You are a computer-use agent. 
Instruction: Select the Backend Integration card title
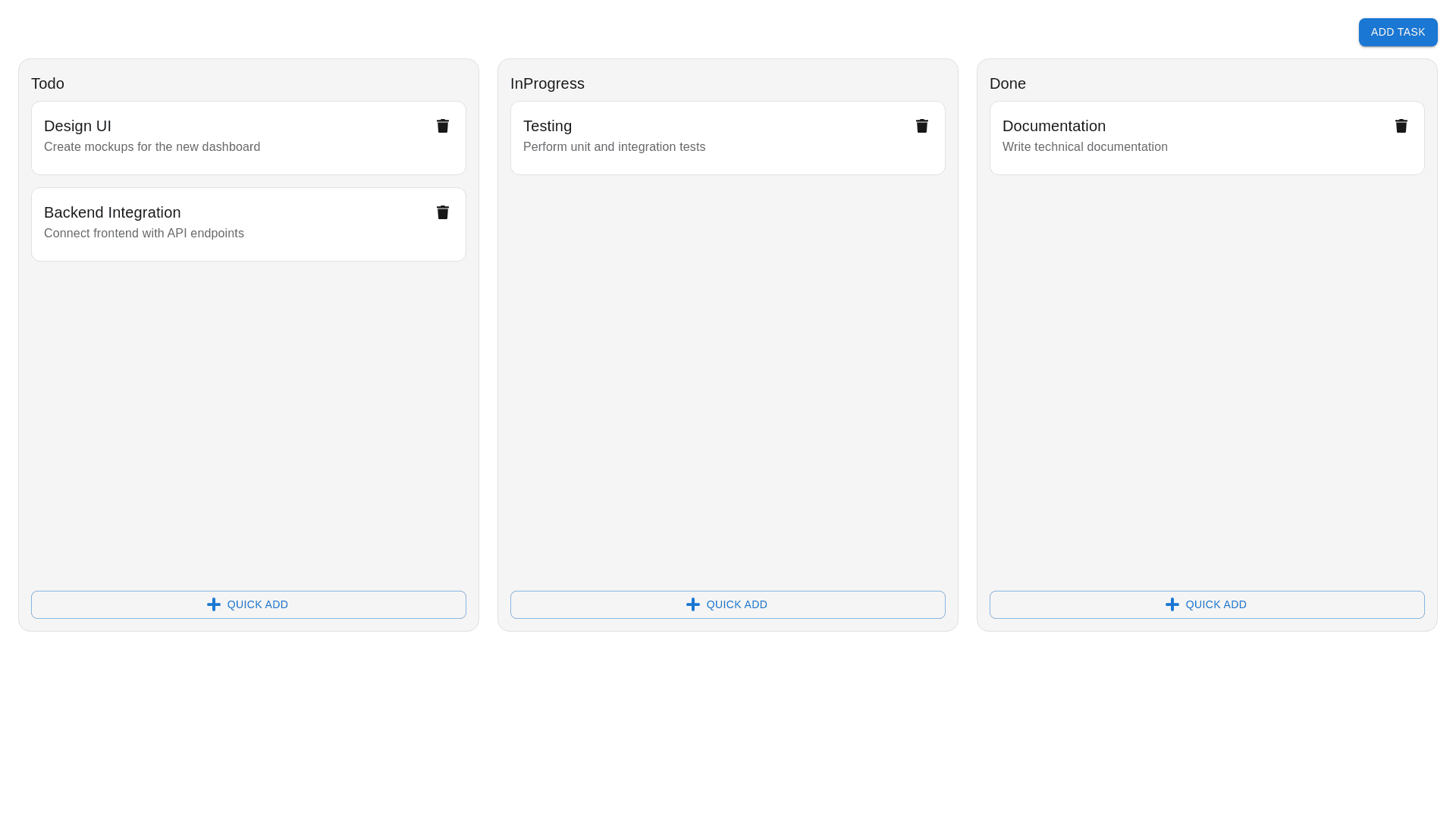(112, 212)
